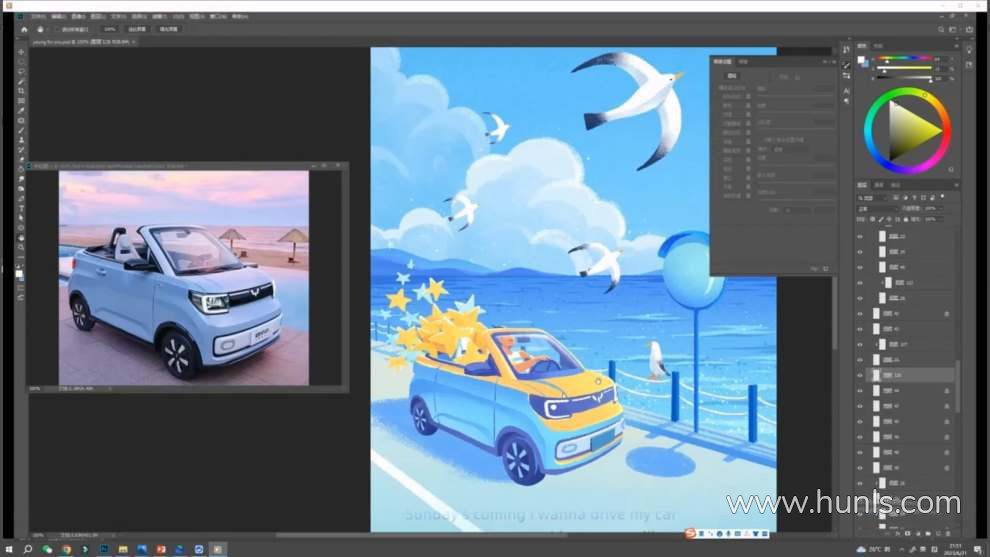Select the Crop tool
Viewport: 990px width, 557px height.
tap(21, 91)
